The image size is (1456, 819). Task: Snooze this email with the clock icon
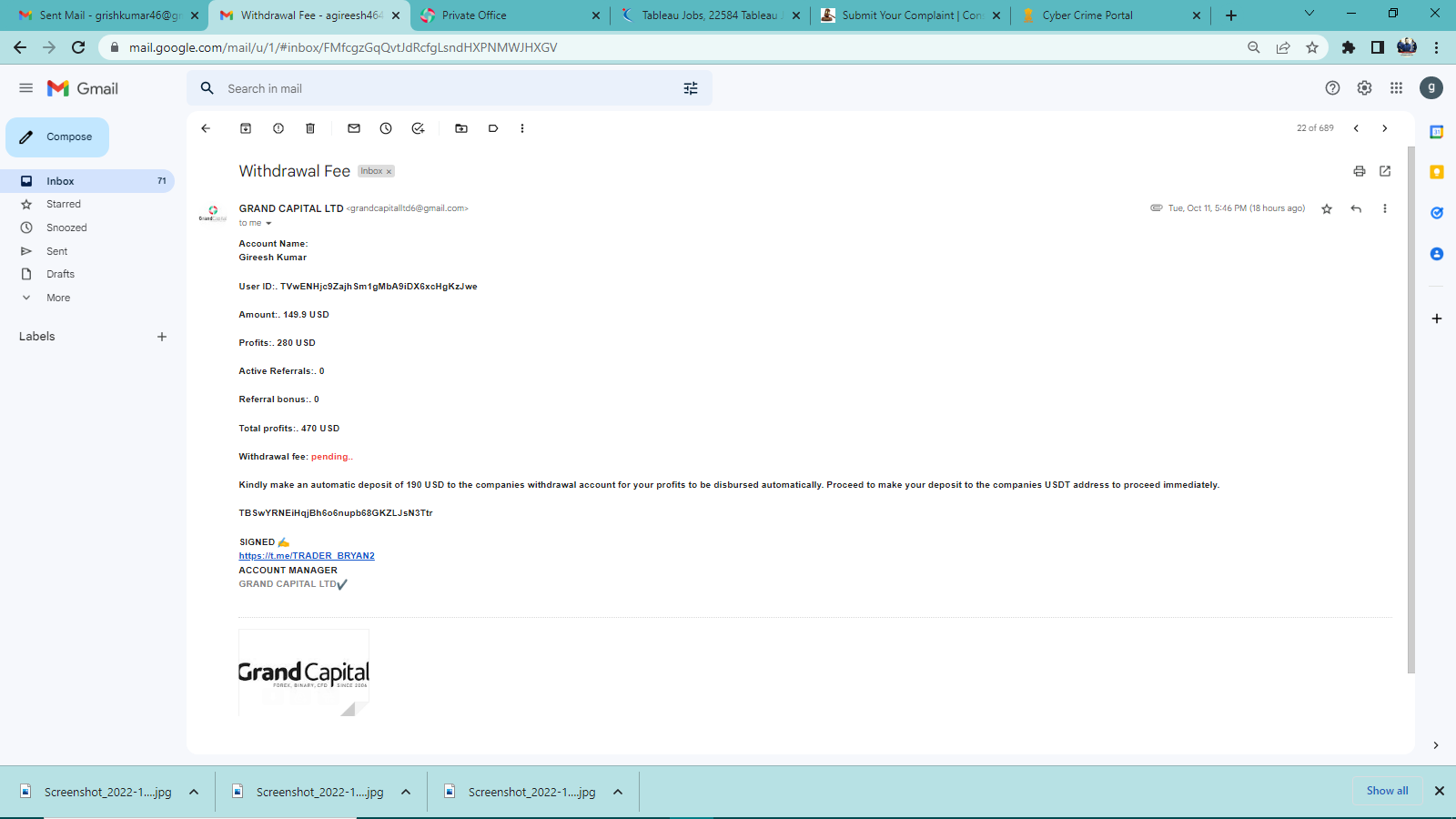386,128
